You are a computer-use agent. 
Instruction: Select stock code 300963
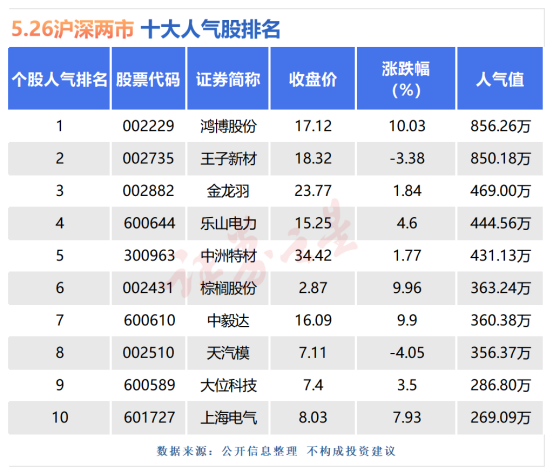(x=149, y=256)
